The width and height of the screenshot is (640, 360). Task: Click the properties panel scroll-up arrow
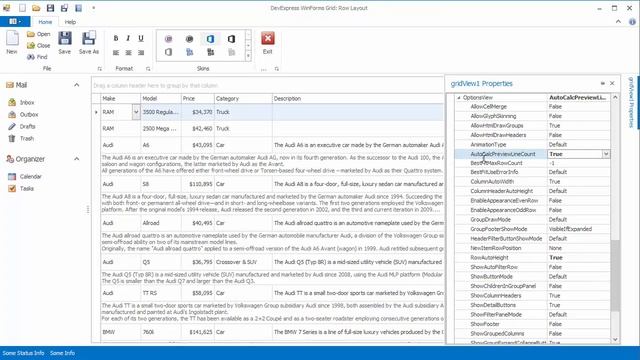[615, 98]
